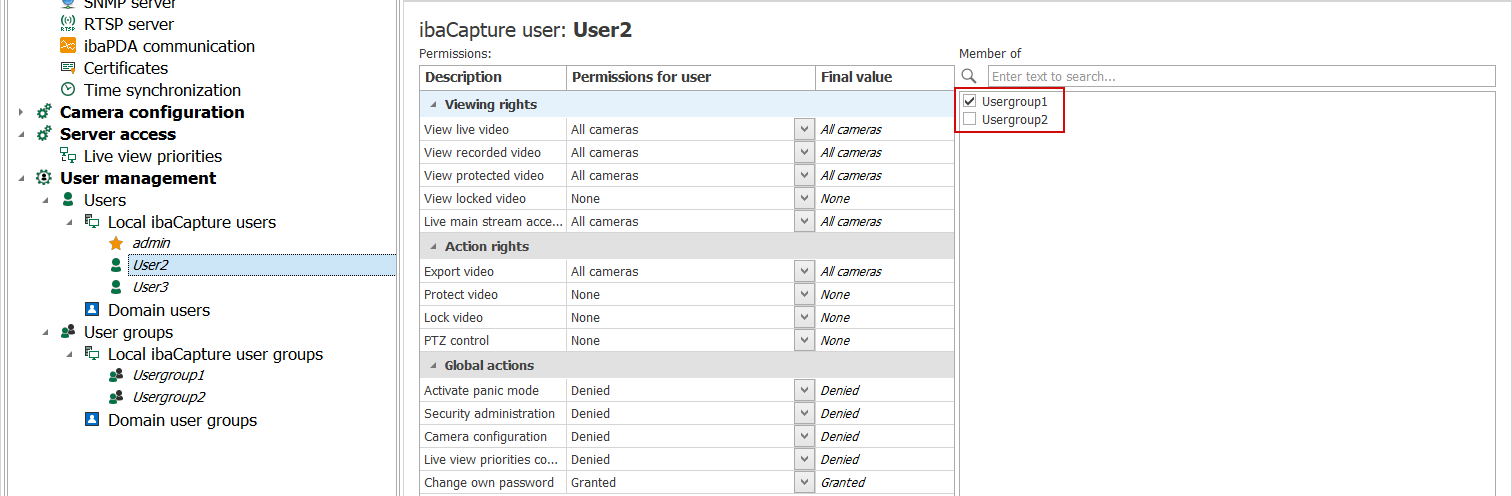This screenshot has width=1512, height=496.
Task: Click the Live main stream access row
Action: (x=687, y=221)
